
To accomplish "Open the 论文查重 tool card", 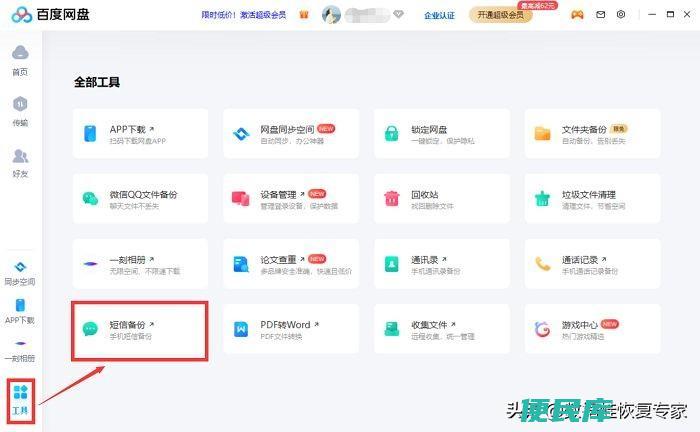I will click(x=291, y=264).
